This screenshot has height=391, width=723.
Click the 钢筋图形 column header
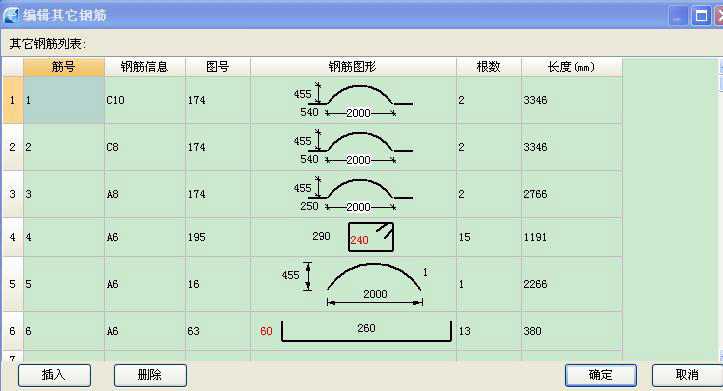(353, 67)
